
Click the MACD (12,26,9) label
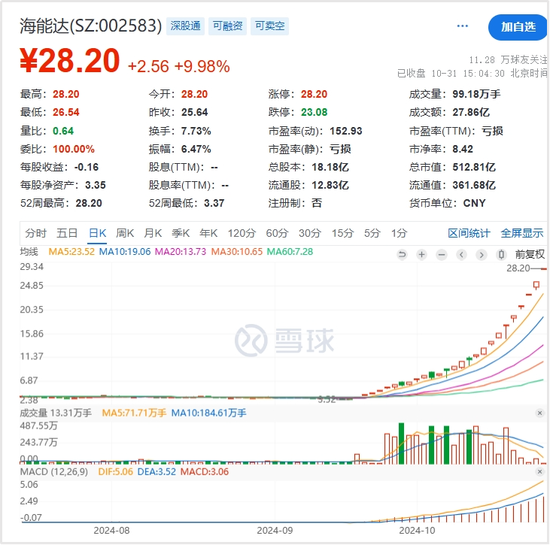[x=54, y=472]
